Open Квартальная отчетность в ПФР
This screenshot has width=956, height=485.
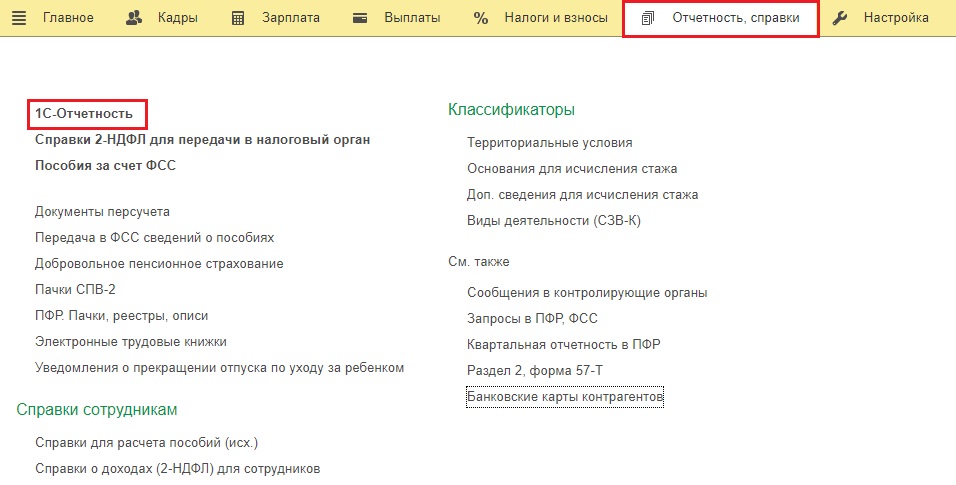click(563, 345)
